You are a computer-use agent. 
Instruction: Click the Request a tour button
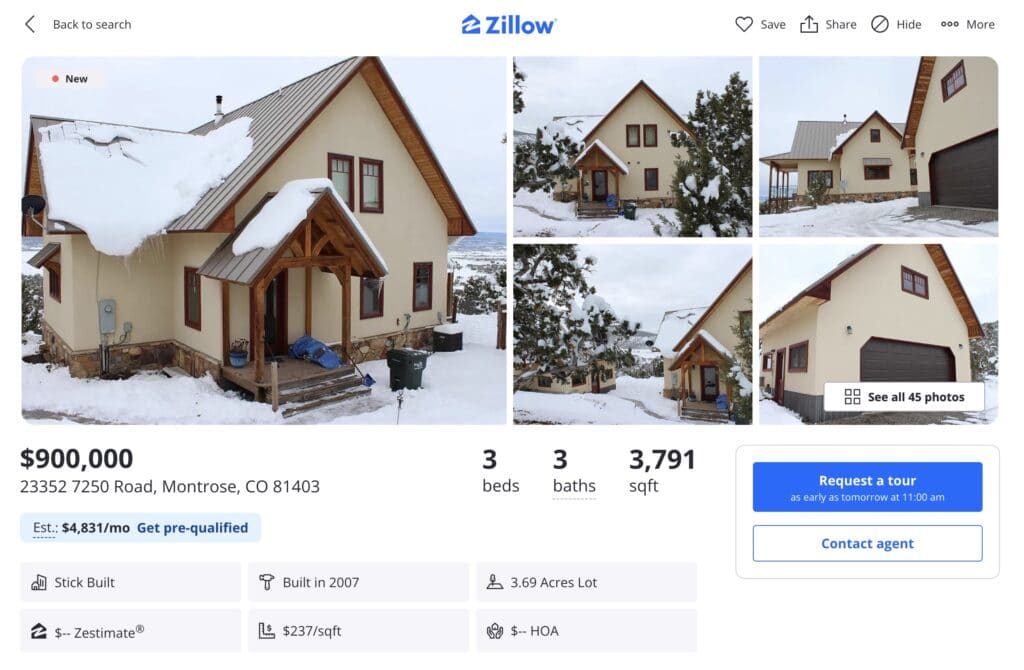867,487
